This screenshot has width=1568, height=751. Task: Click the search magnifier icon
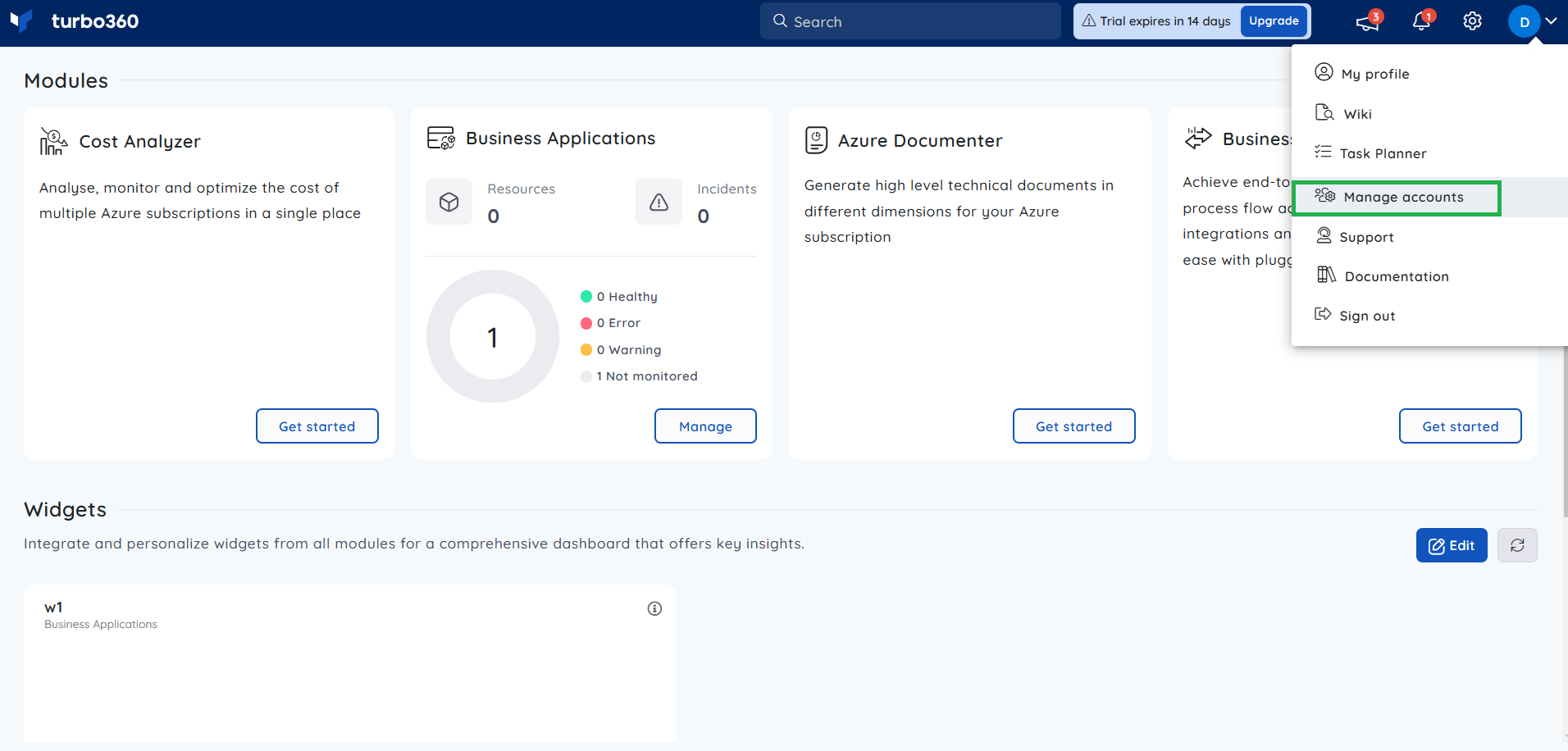pyautogui.click(x=780, y=21)
